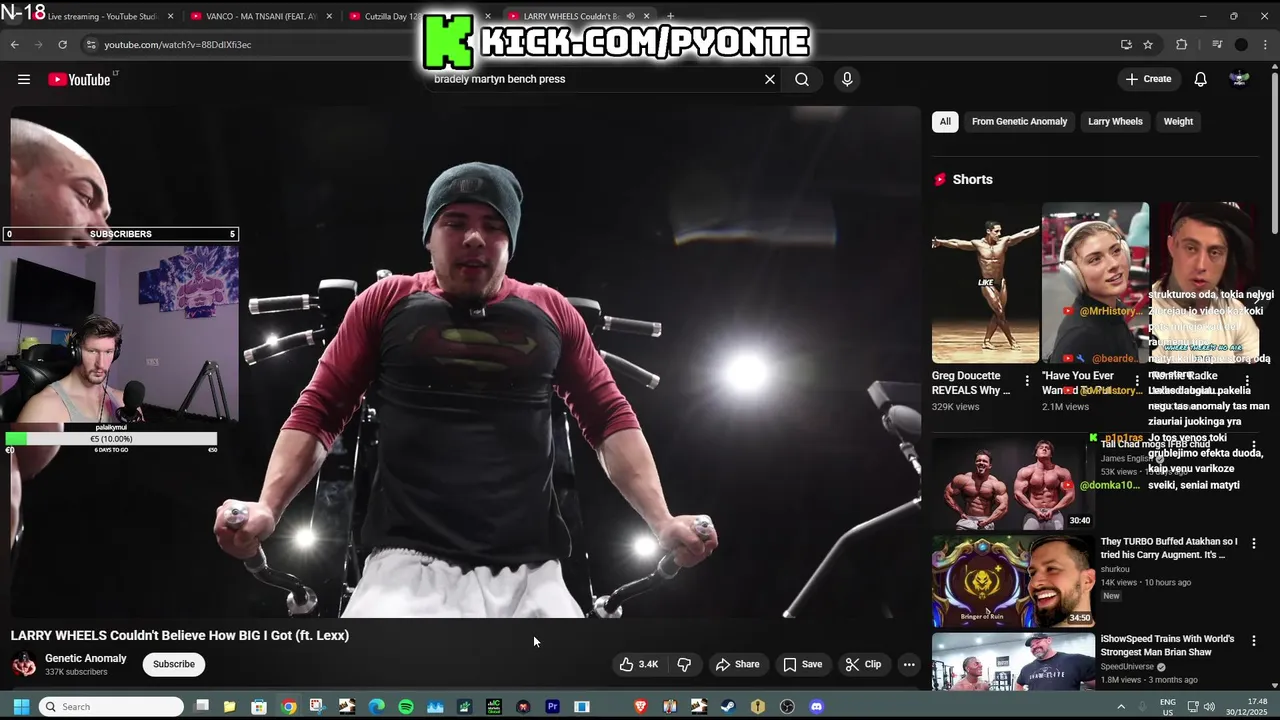Open options for iShowSpeed Brian Shaw video
1280x720 pixels.
(1253, 640)
